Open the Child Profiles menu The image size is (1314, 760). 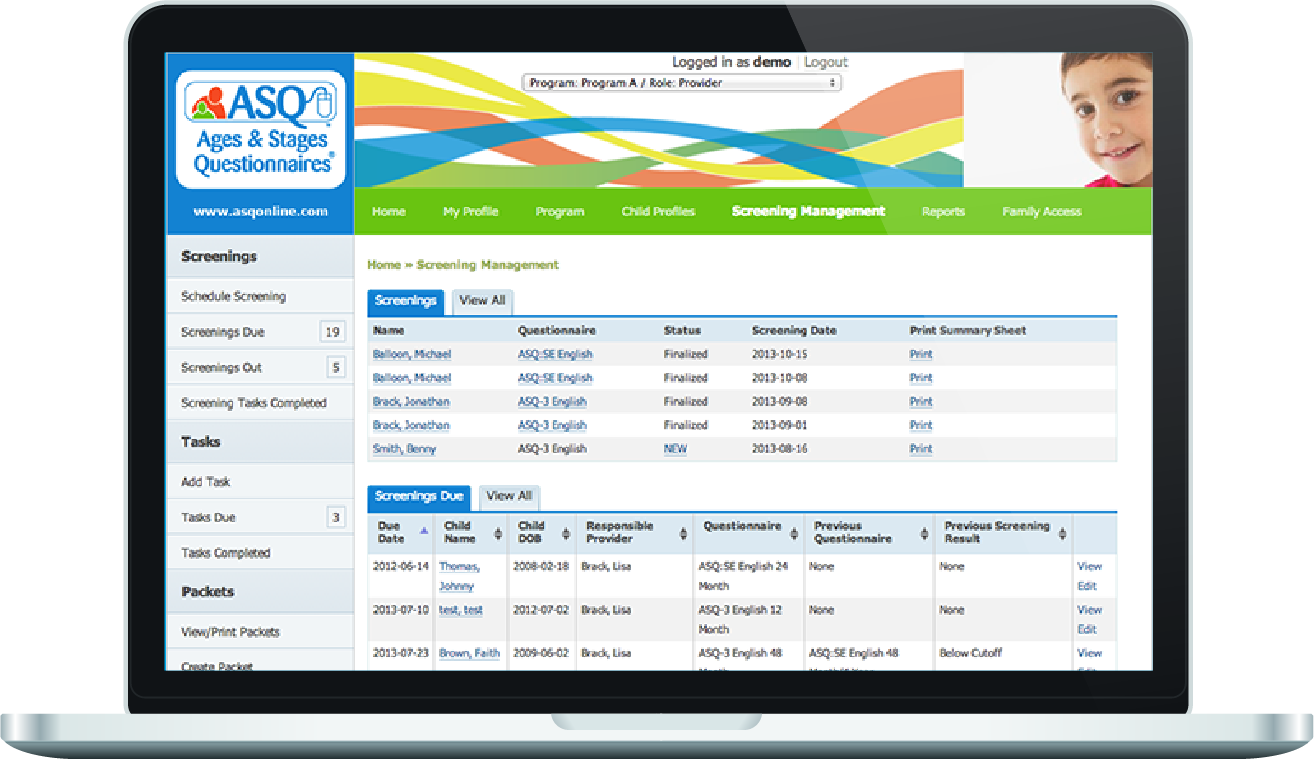coord(658,211)
